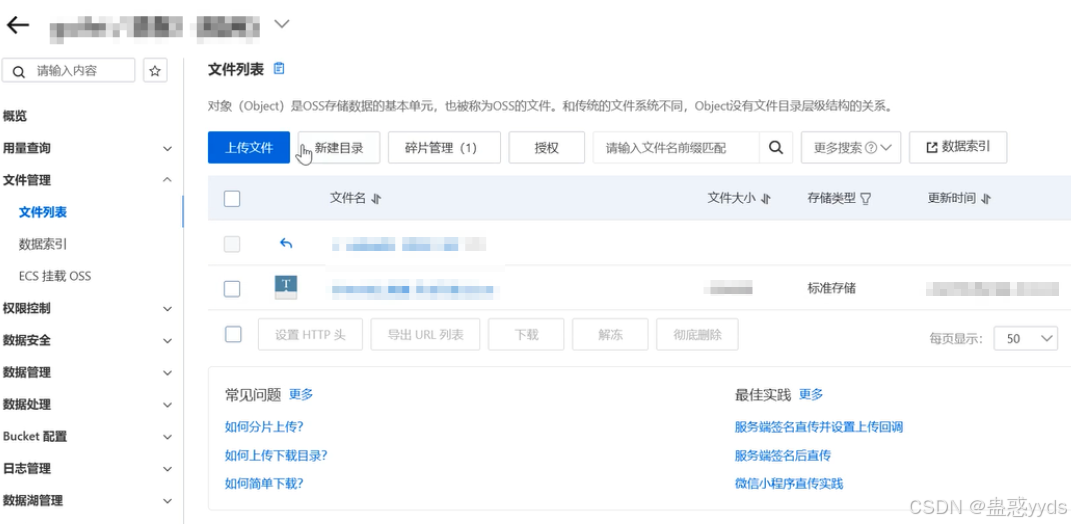The image size is (1071, 524).
Task: Open 如何上传下载目录? link
Action: click(x=276, y=455)
